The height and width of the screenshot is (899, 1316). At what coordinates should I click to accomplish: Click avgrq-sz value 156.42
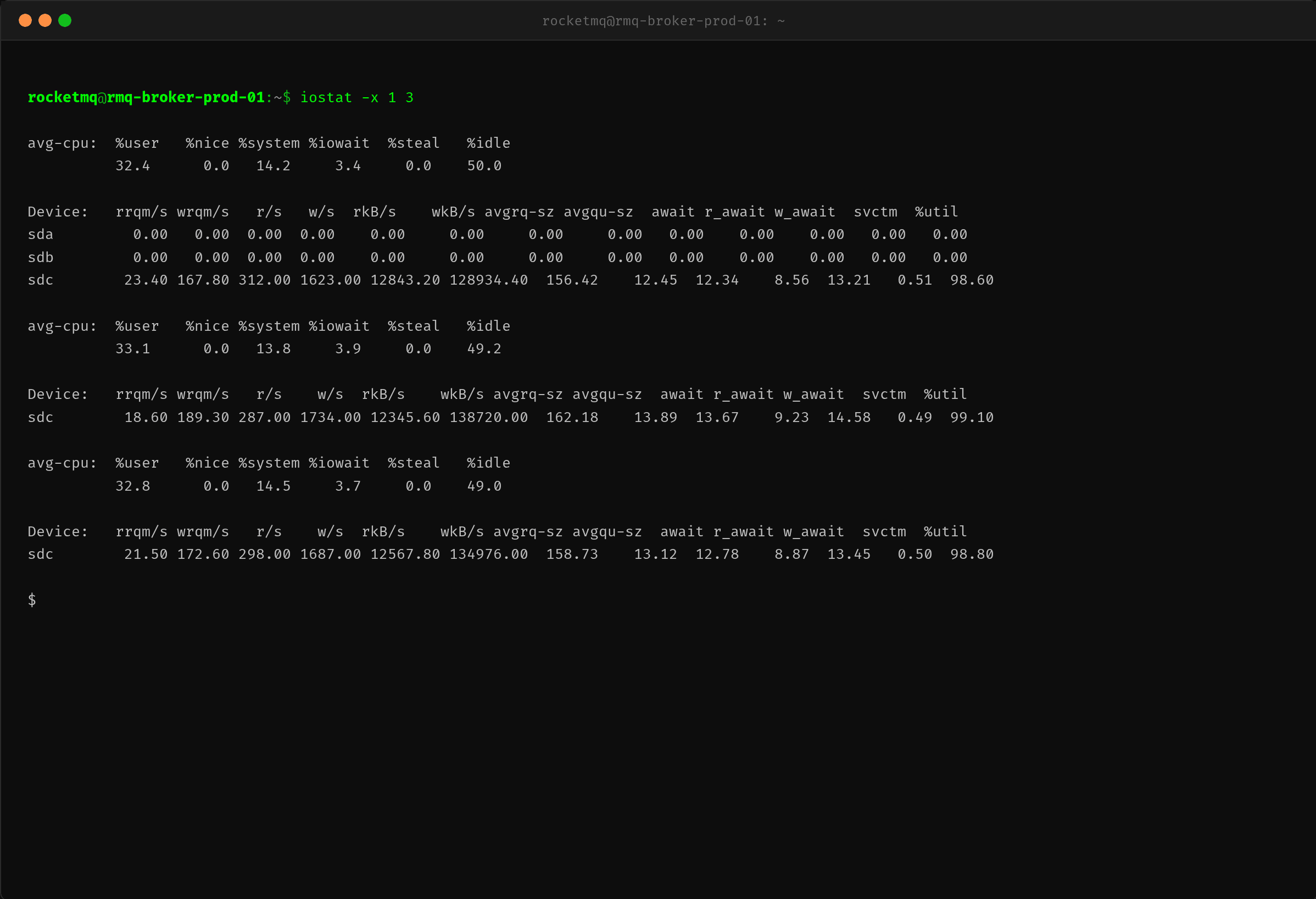(x=572, y=280)
